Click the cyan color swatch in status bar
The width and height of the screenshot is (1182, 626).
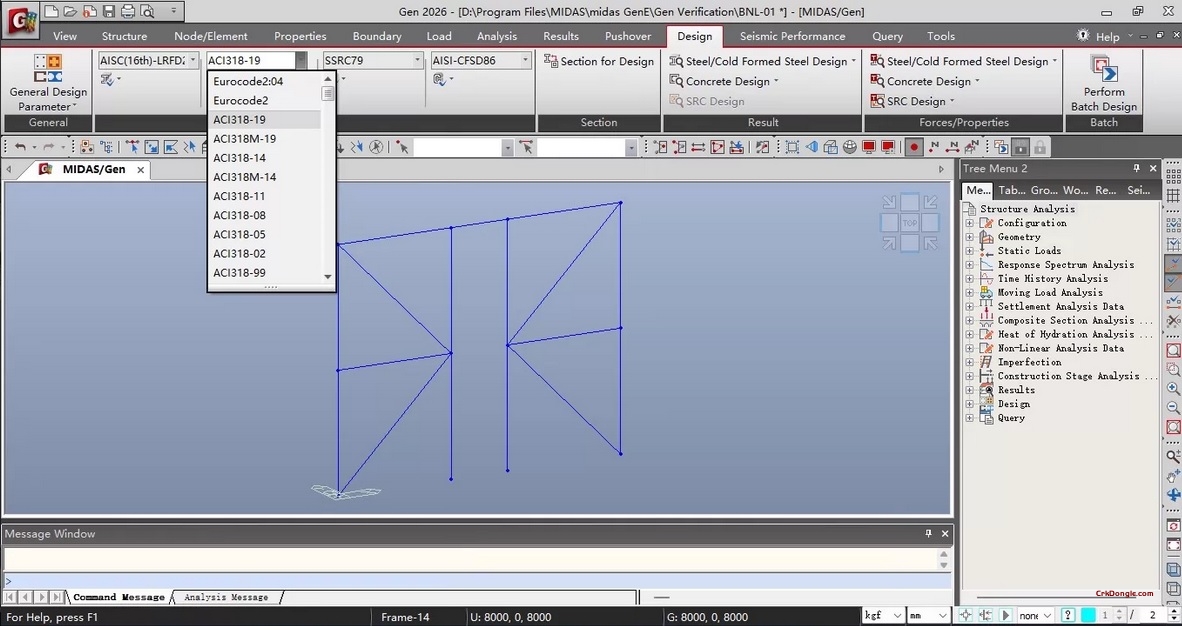click(x=1088, y=615)
